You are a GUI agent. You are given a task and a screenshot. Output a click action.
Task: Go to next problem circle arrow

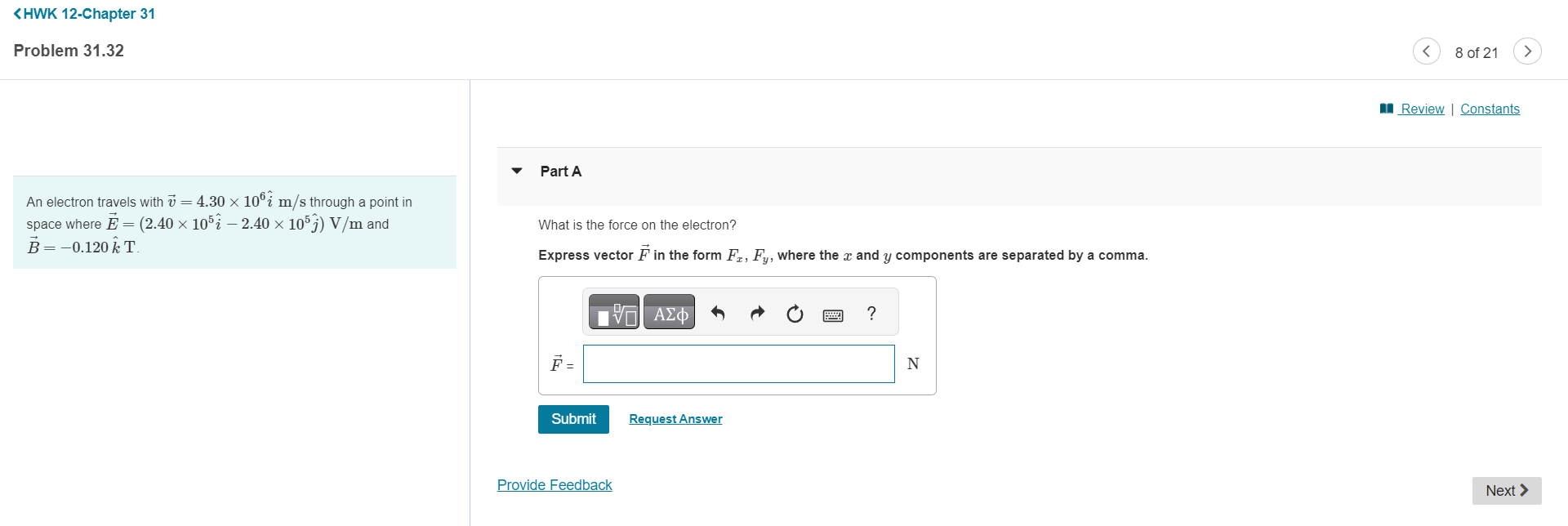pos(1526,51)
